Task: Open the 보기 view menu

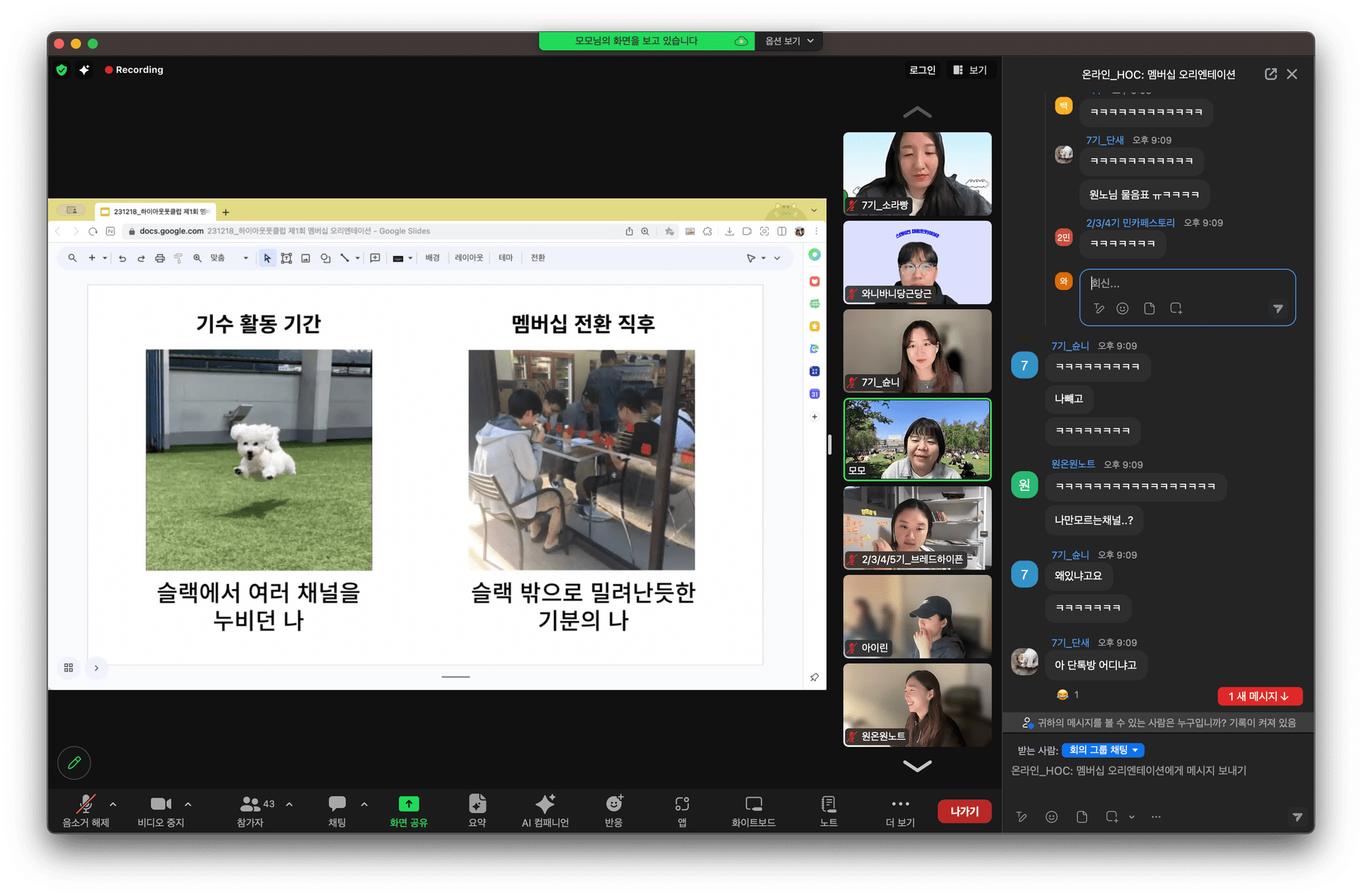Action: coord(970,70)
